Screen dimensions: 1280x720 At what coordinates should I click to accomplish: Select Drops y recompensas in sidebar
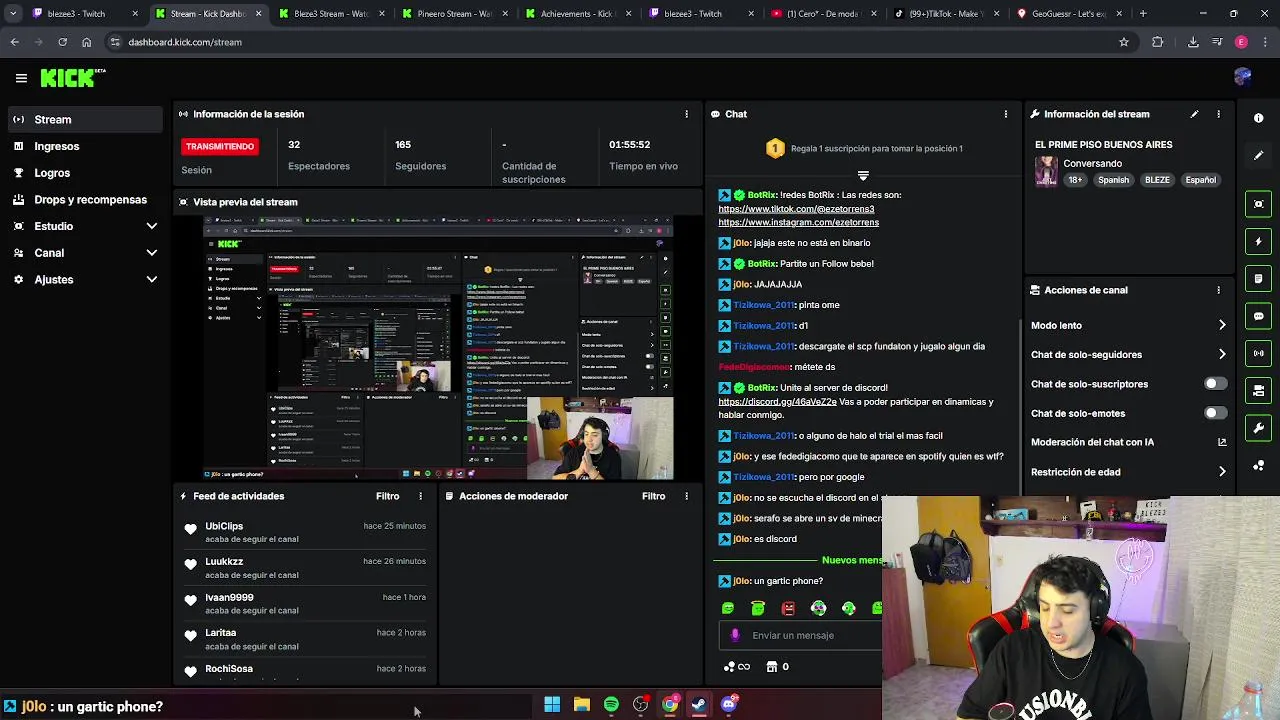click(x=85, y=200)
